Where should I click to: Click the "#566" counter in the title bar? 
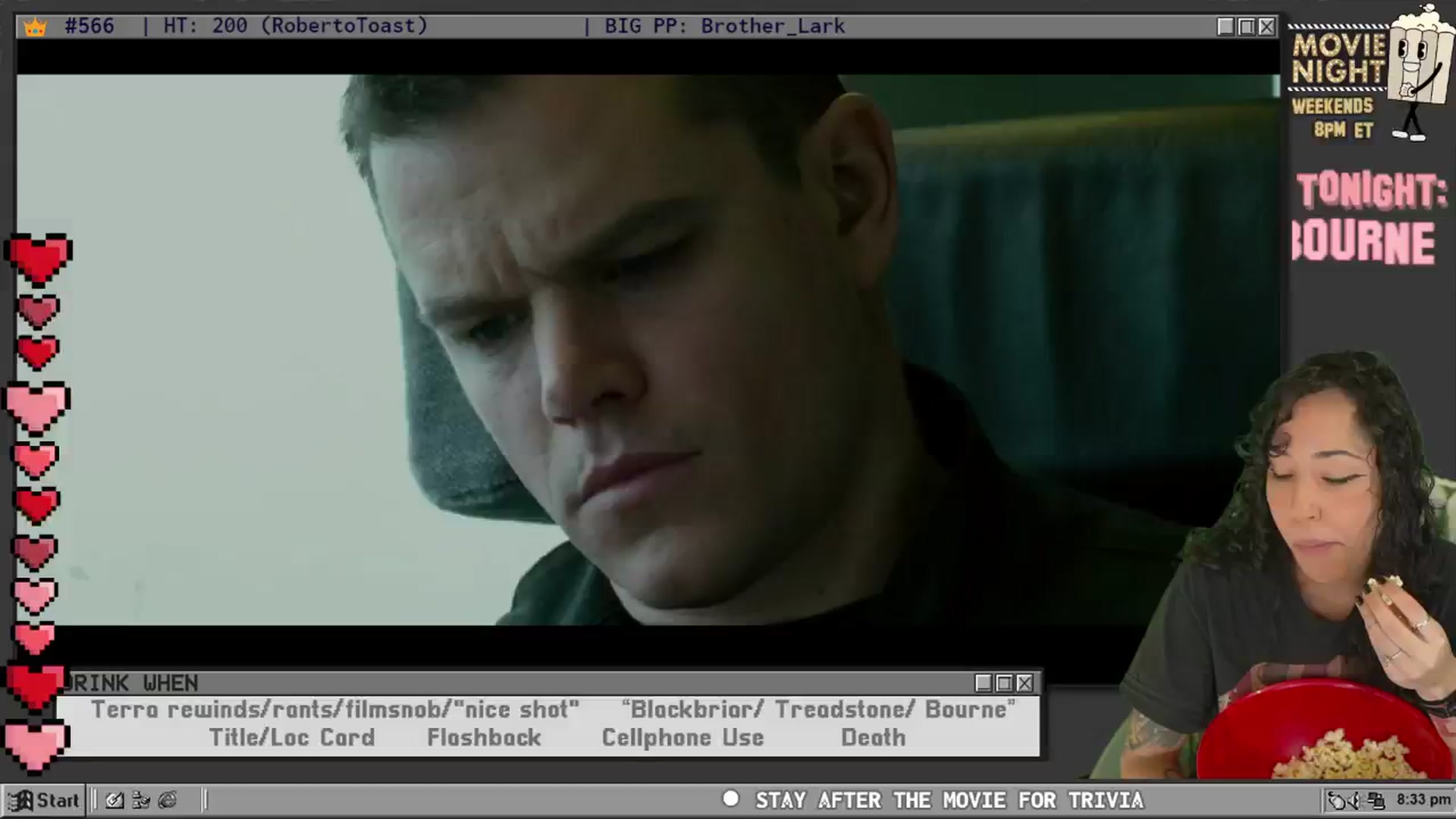89,26
